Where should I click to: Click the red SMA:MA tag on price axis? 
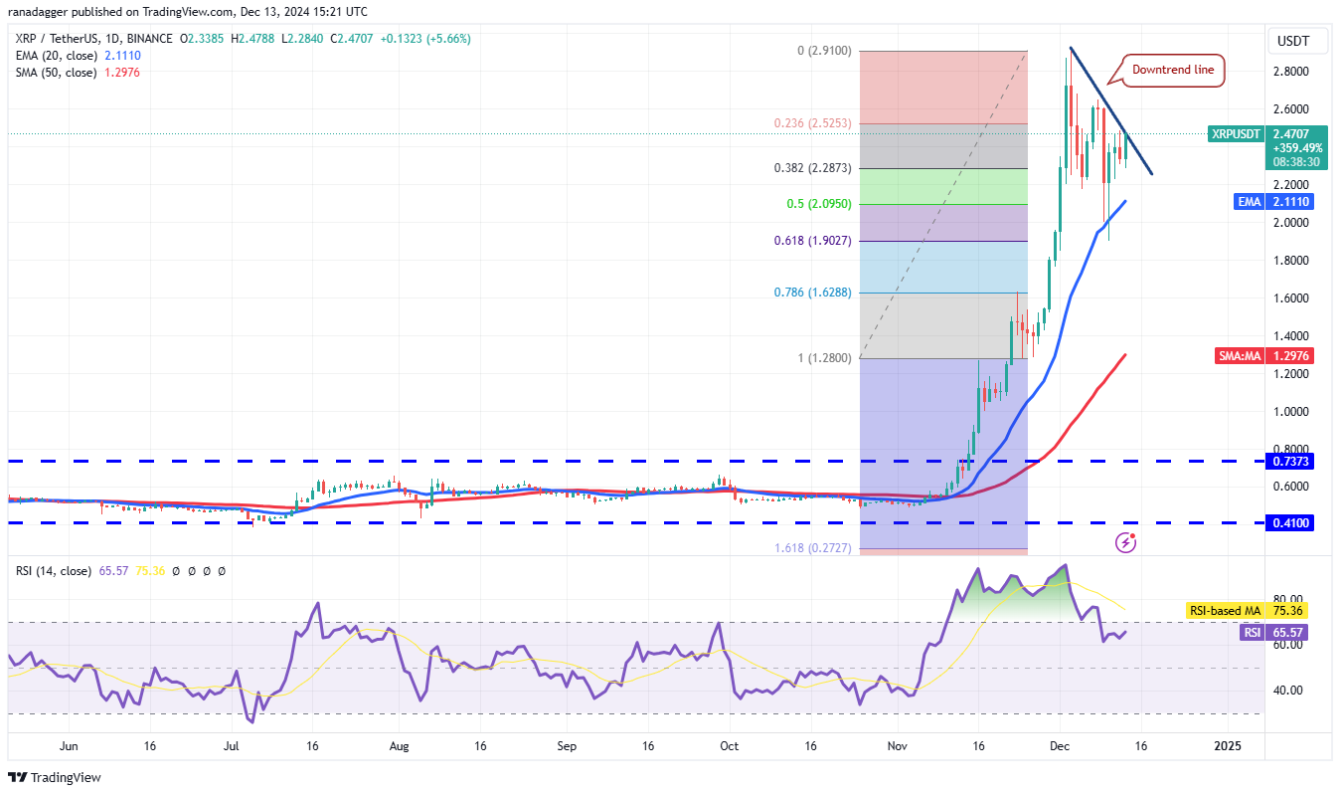click(x=1238, y=355)
